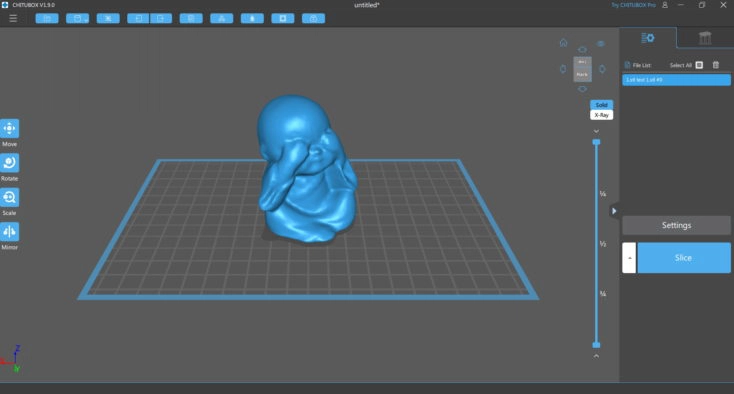Click the bottom handle of layer slider
The height and width of the screenshot is (394, 734).
pyautogui.click(x=596, y=345)
